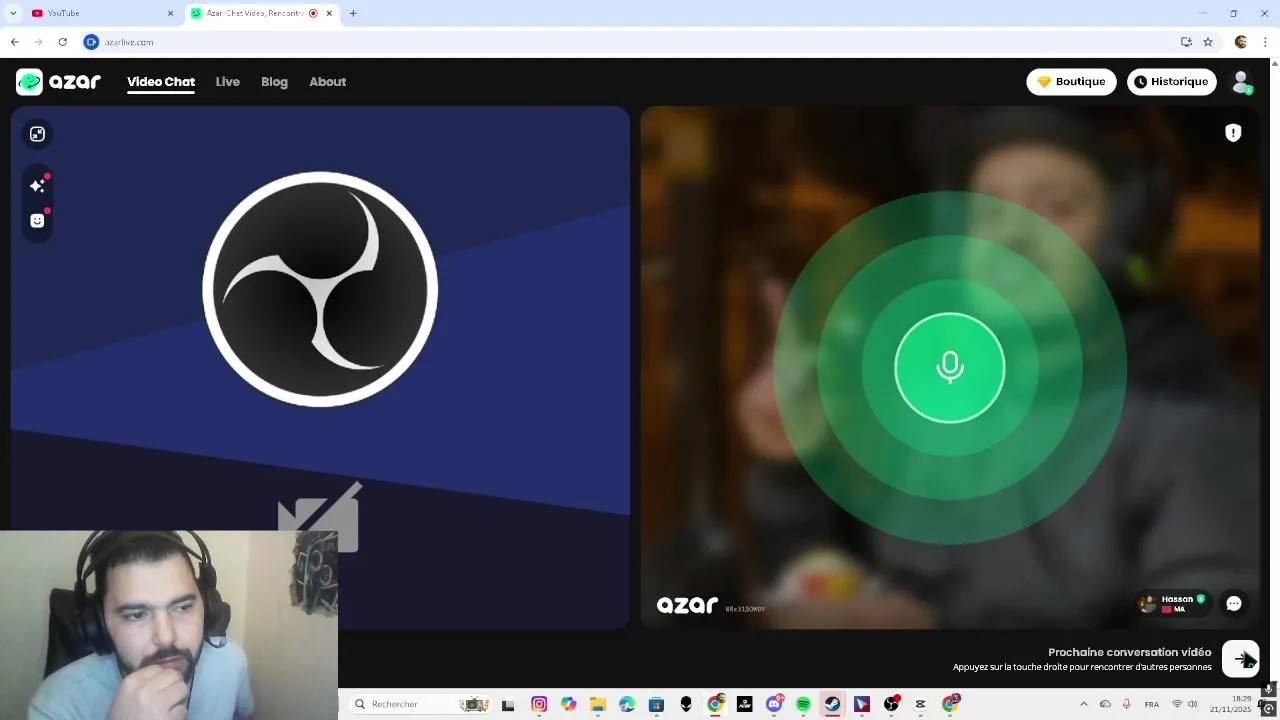Bookmark this page with the star icon
1280x720 pixels.
click(x=1208, y=42)
